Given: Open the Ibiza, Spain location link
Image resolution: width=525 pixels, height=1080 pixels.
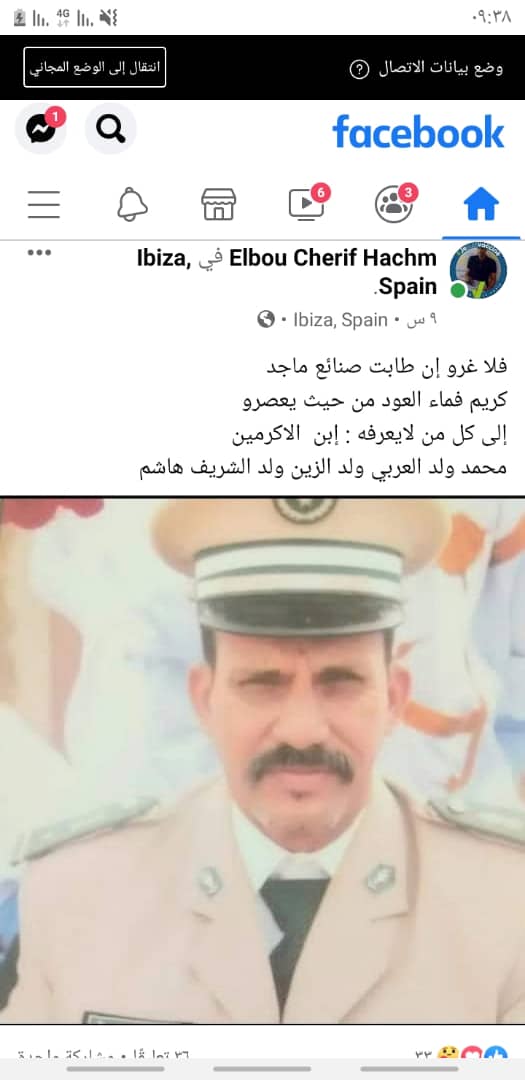Looking at the screenshot, I should tap(340, 320).
